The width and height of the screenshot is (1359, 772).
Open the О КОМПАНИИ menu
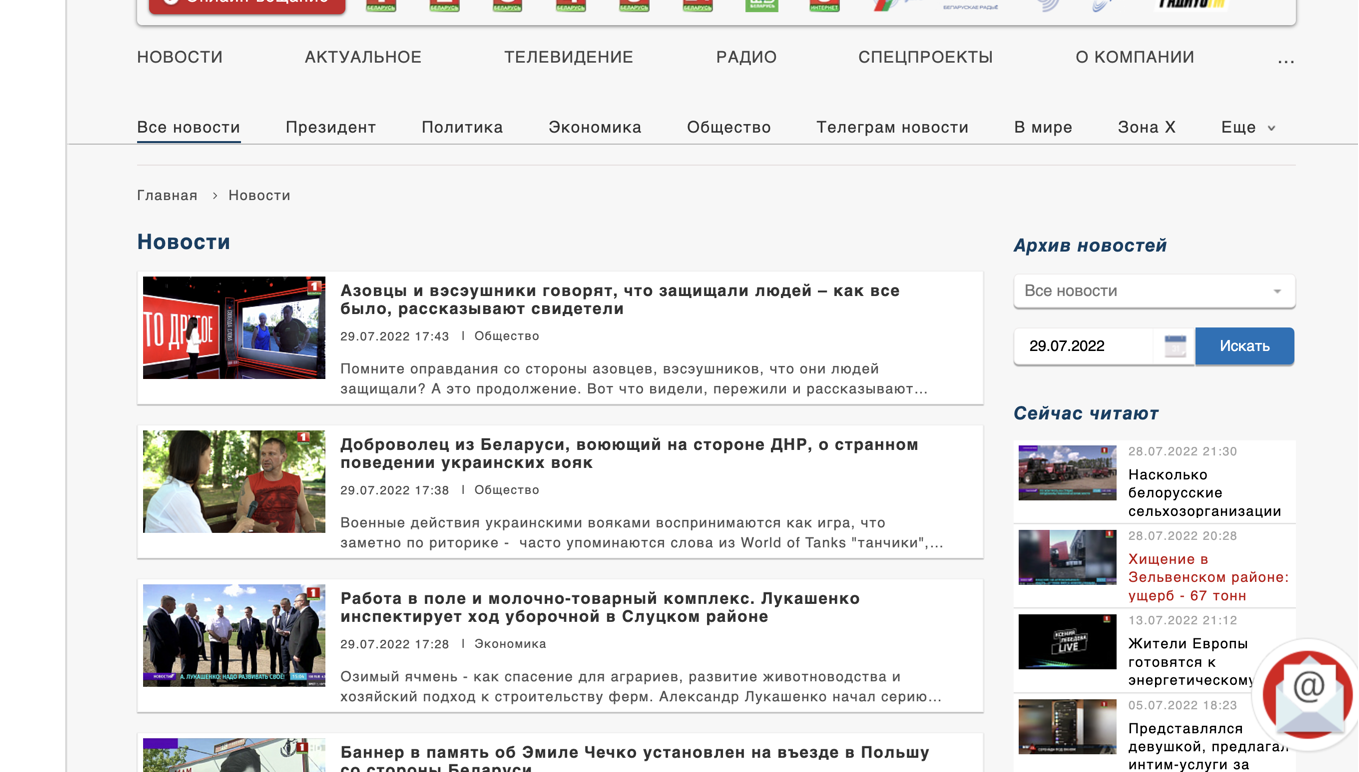tap(1135, 57)
